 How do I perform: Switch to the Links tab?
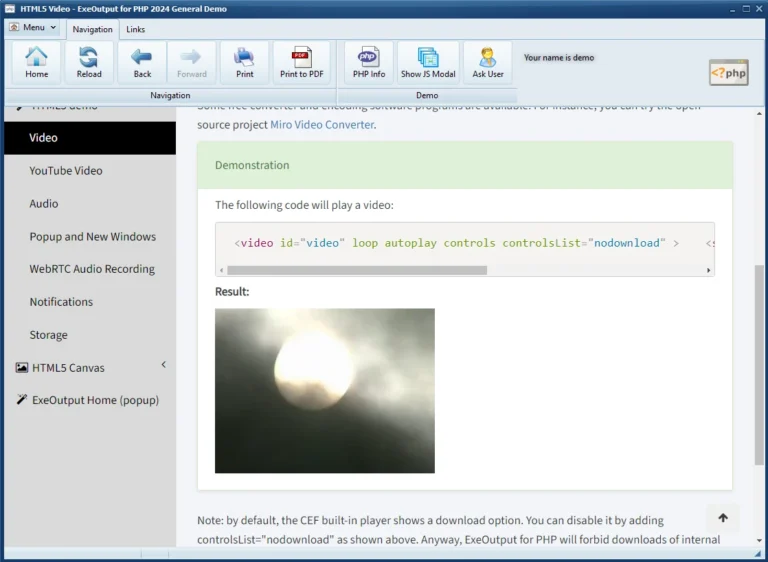point(135,29)
